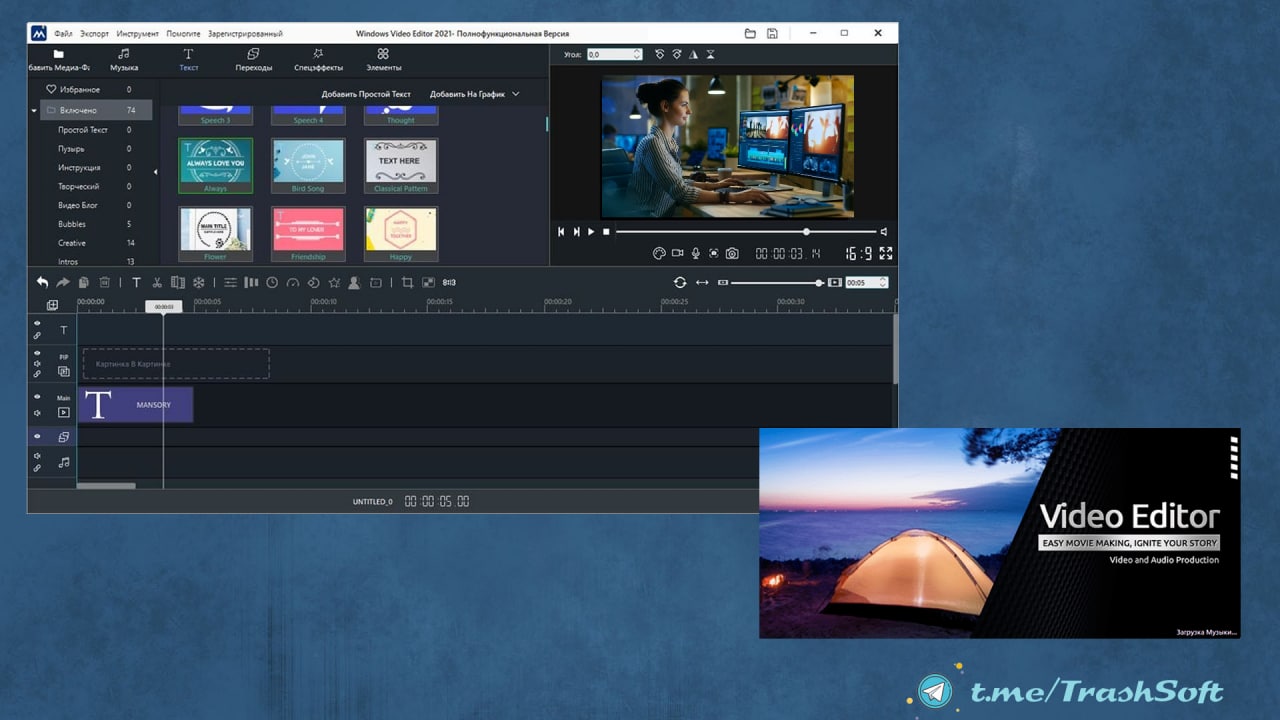Undo the last action with the undo arrow

click(x=42, y=283)
